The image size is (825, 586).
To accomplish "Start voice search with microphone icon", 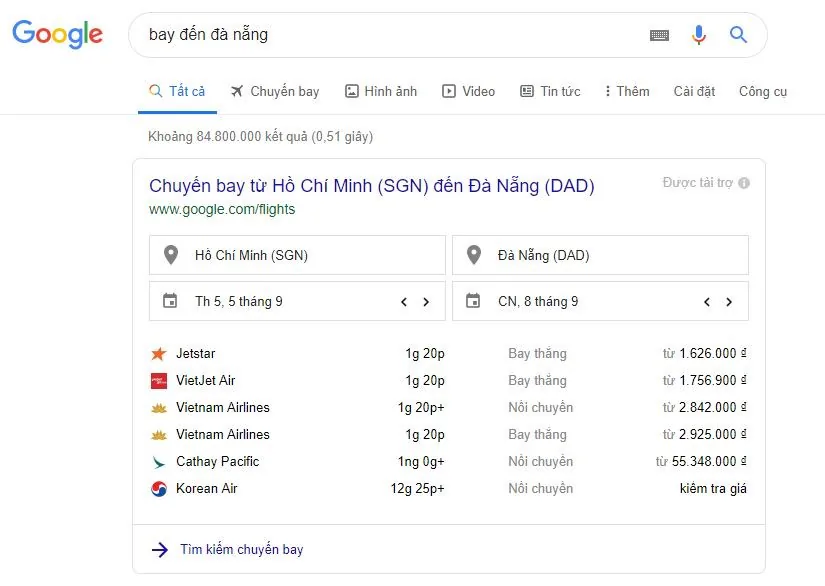I will tap(699, 35).
